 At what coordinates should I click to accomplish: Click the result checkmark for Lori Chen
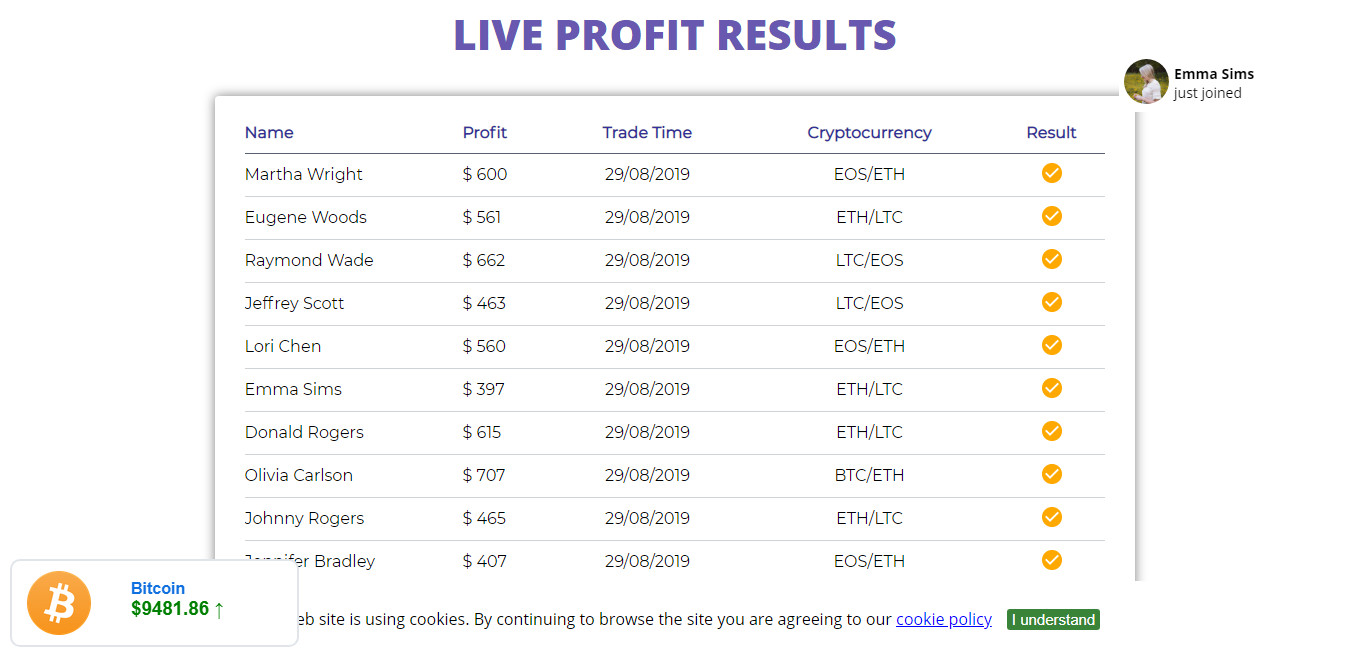1051,345
